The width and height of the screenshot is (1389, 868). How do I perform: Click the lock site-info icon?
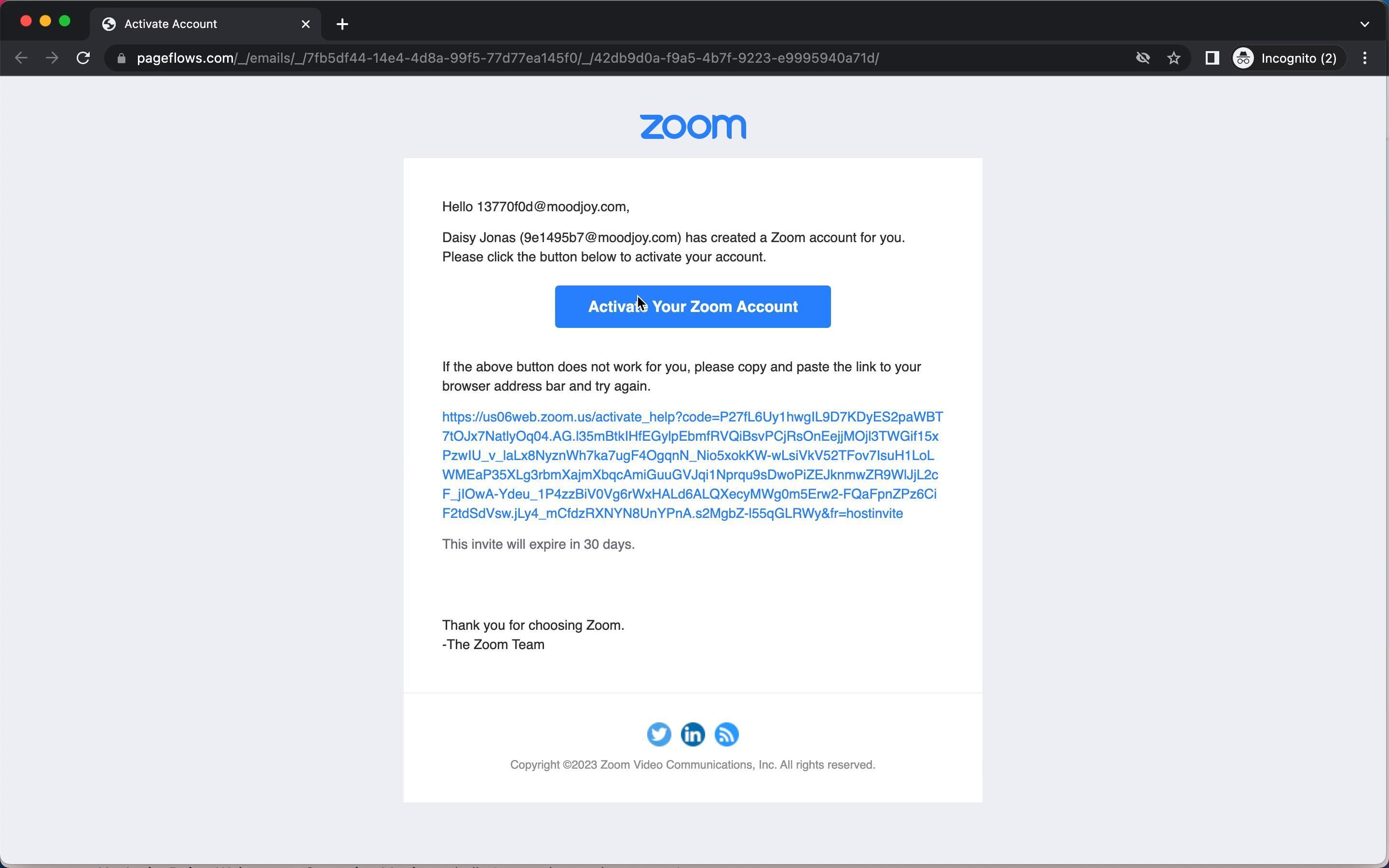coord(121,58)
